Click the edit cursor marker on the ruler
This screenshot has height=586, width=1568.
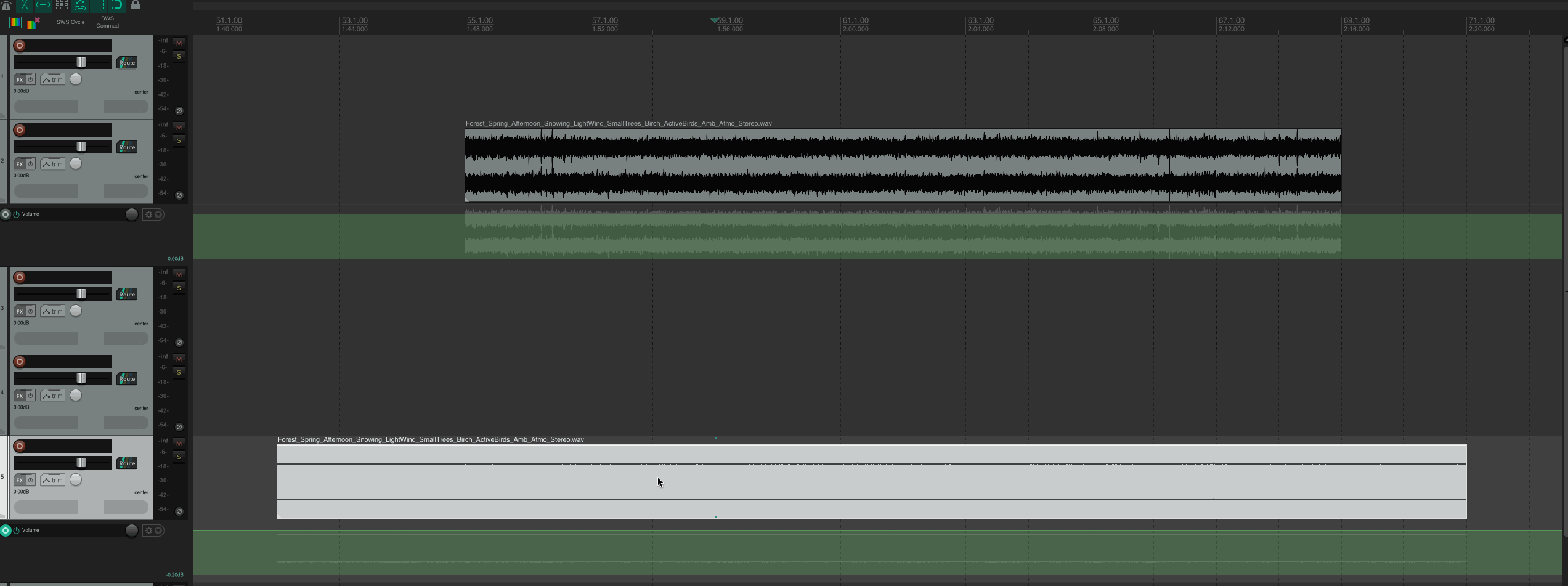tap(714, 20)
